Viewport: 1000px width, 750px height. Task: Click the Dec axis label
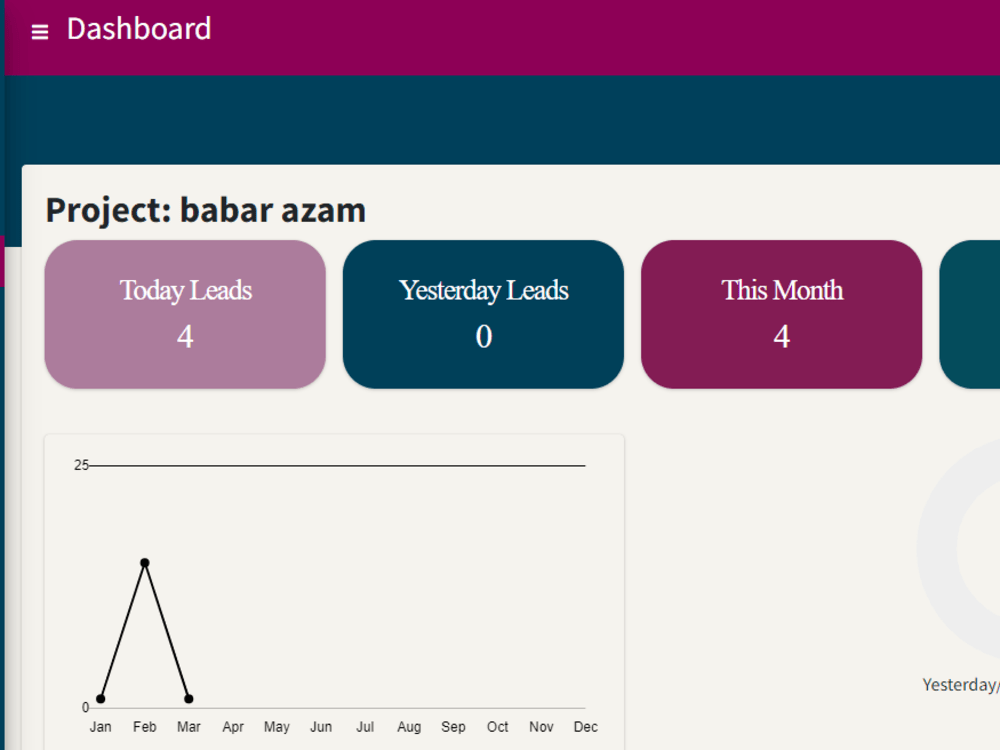pos(585,727)
